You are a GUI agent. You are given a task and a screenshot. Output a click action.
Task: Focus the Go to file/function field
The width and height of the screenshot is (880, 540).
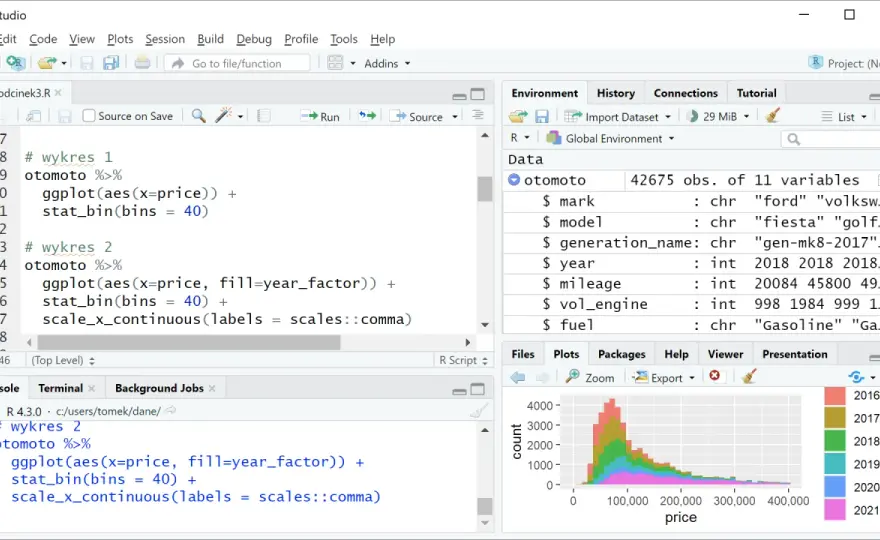coord(237,63)
